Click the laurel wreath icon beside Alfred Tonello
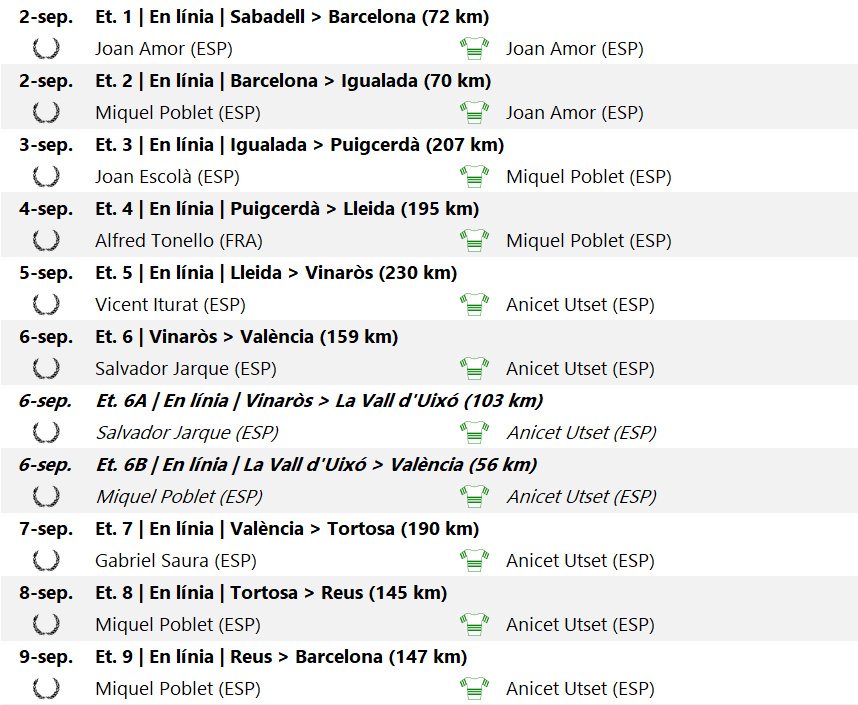 [x=45, y=240]
